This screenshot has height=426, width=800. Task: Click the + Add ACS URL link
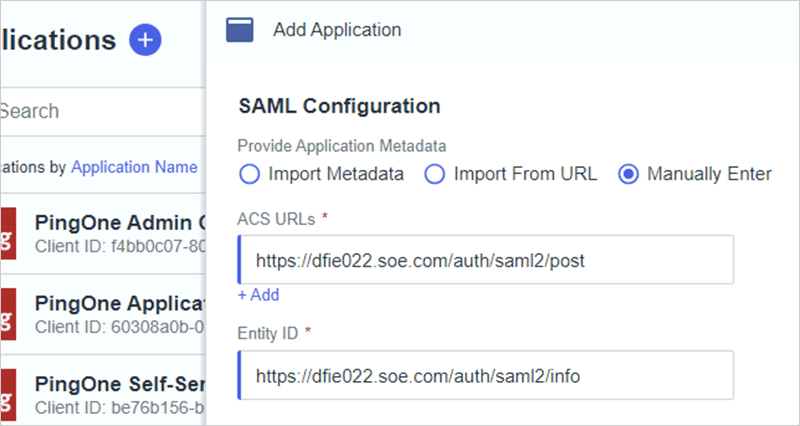tap(258, 295)
